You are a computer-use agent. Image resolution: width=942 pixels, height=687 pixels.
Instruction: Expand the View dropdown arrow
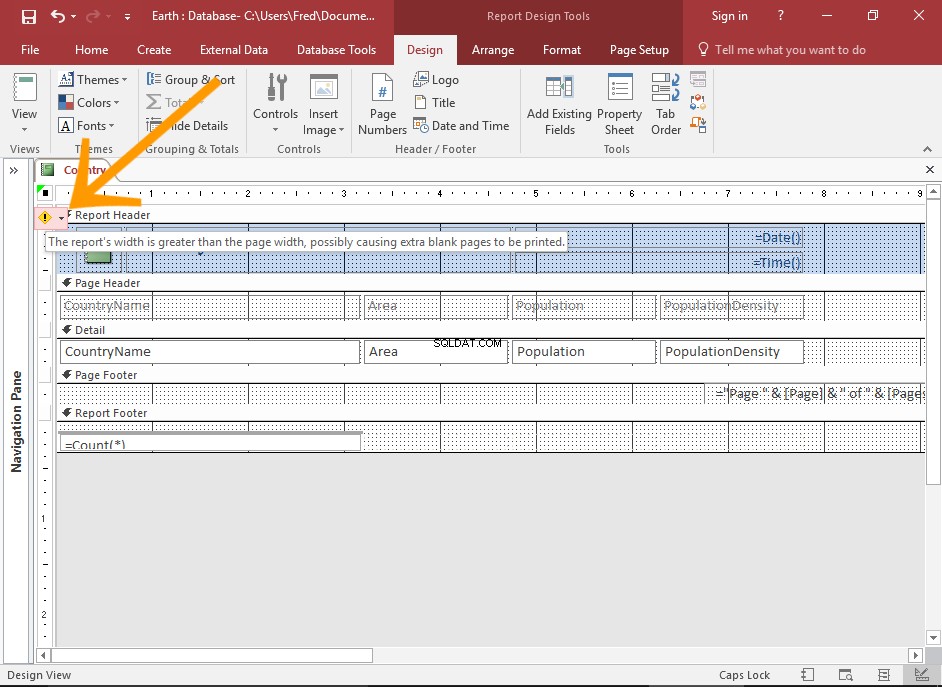(24, 129)
